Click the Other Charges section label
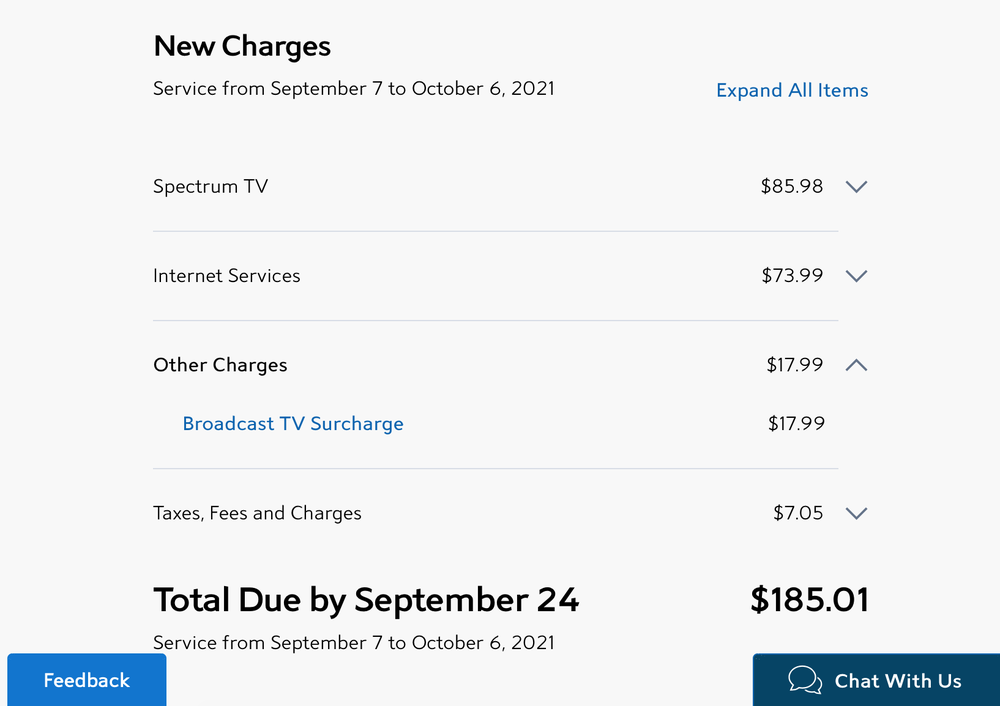 click(220, 365)
